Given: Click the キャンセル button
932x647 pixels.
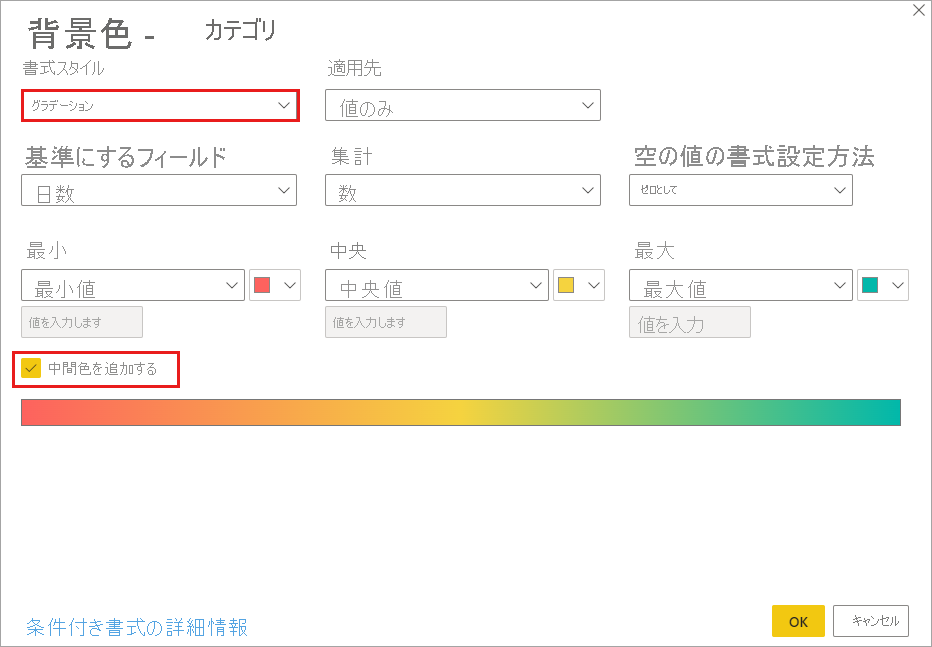Looking at the screenshot, I should 871,621.
